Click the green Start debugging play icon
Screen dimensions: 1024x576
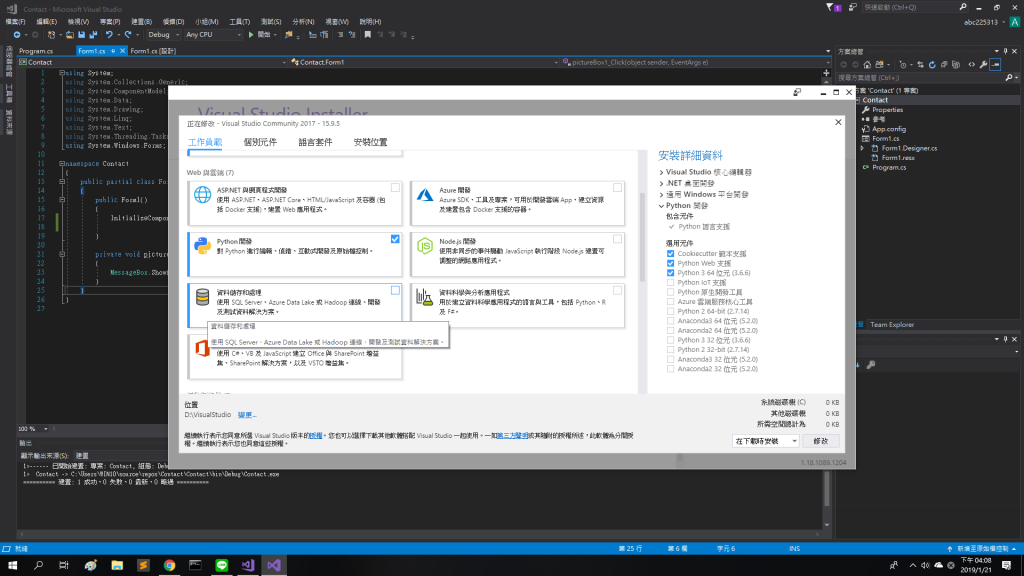coord(251,35)
